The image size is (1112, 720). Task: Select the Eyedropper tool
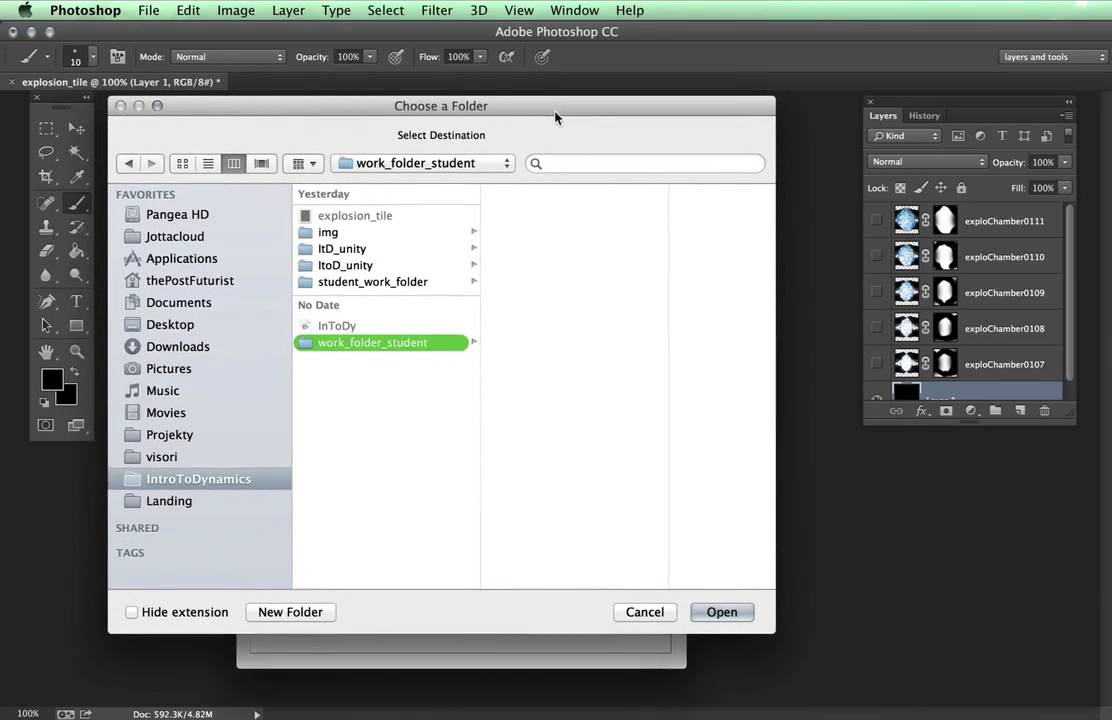click(77, 177)
